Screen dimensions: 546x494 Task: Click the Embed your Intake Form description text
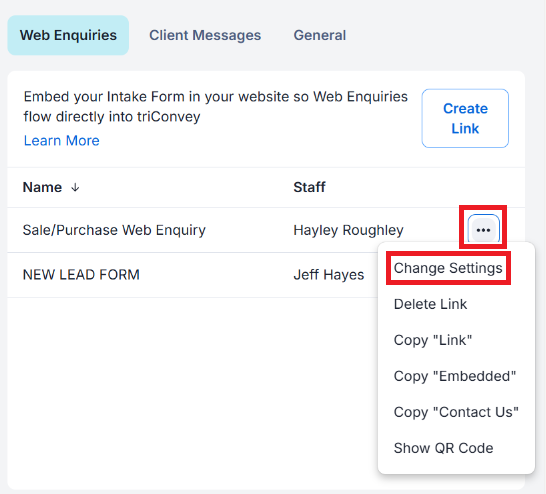point(216,107)
